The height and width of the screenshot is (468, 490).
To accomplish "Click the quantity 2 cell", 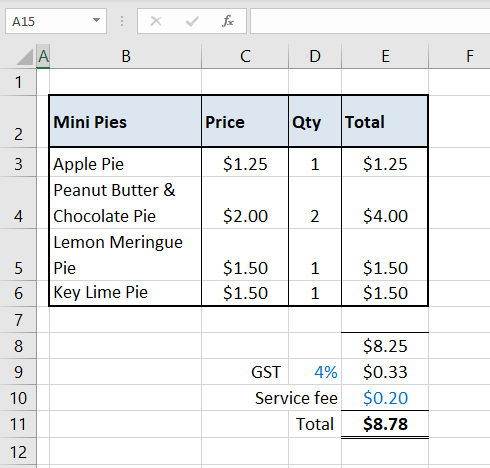I will tap(315, 203).
